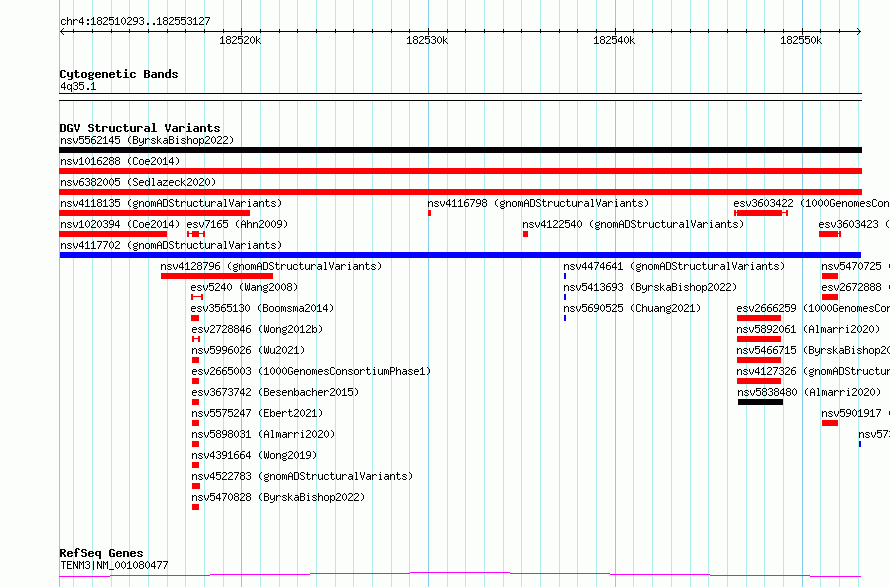Select nsv5470828 (ByrskaBishop2022) label
Screen dimensions: 890x587
[278, 497]
